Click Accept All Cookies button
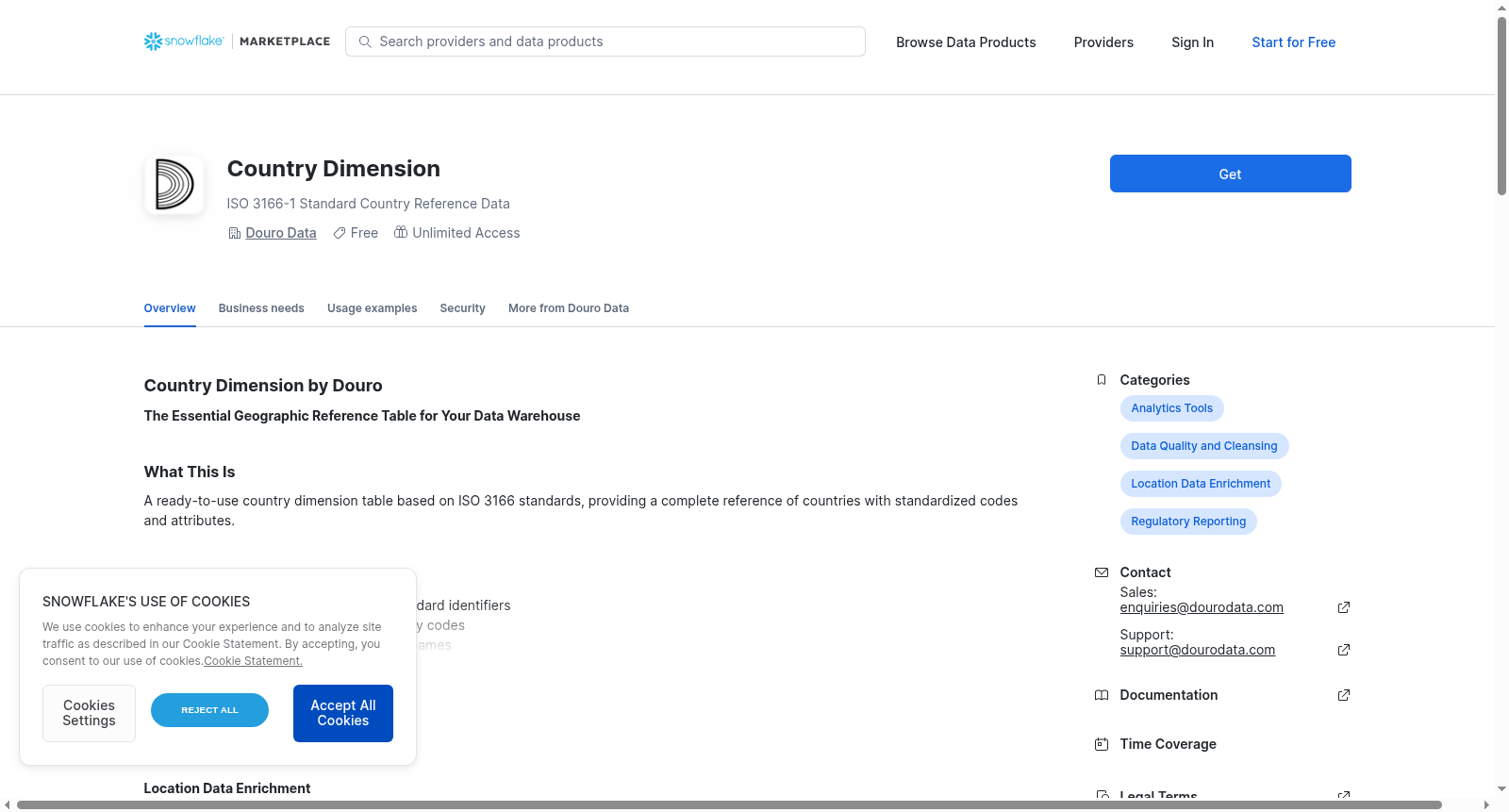The image size is (1509, 812). [x=343, y=713]
